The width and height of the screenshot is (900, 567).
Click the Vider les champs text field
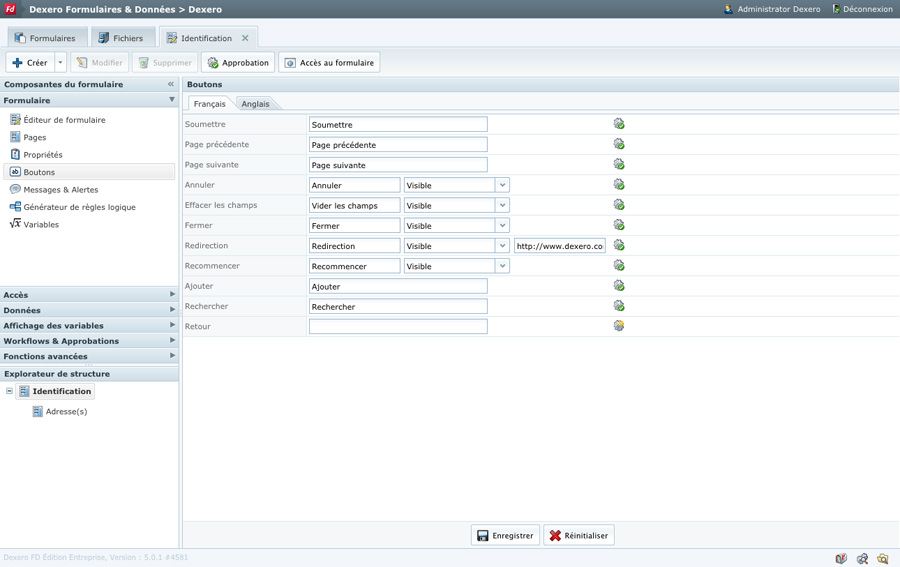click(355, 205)
